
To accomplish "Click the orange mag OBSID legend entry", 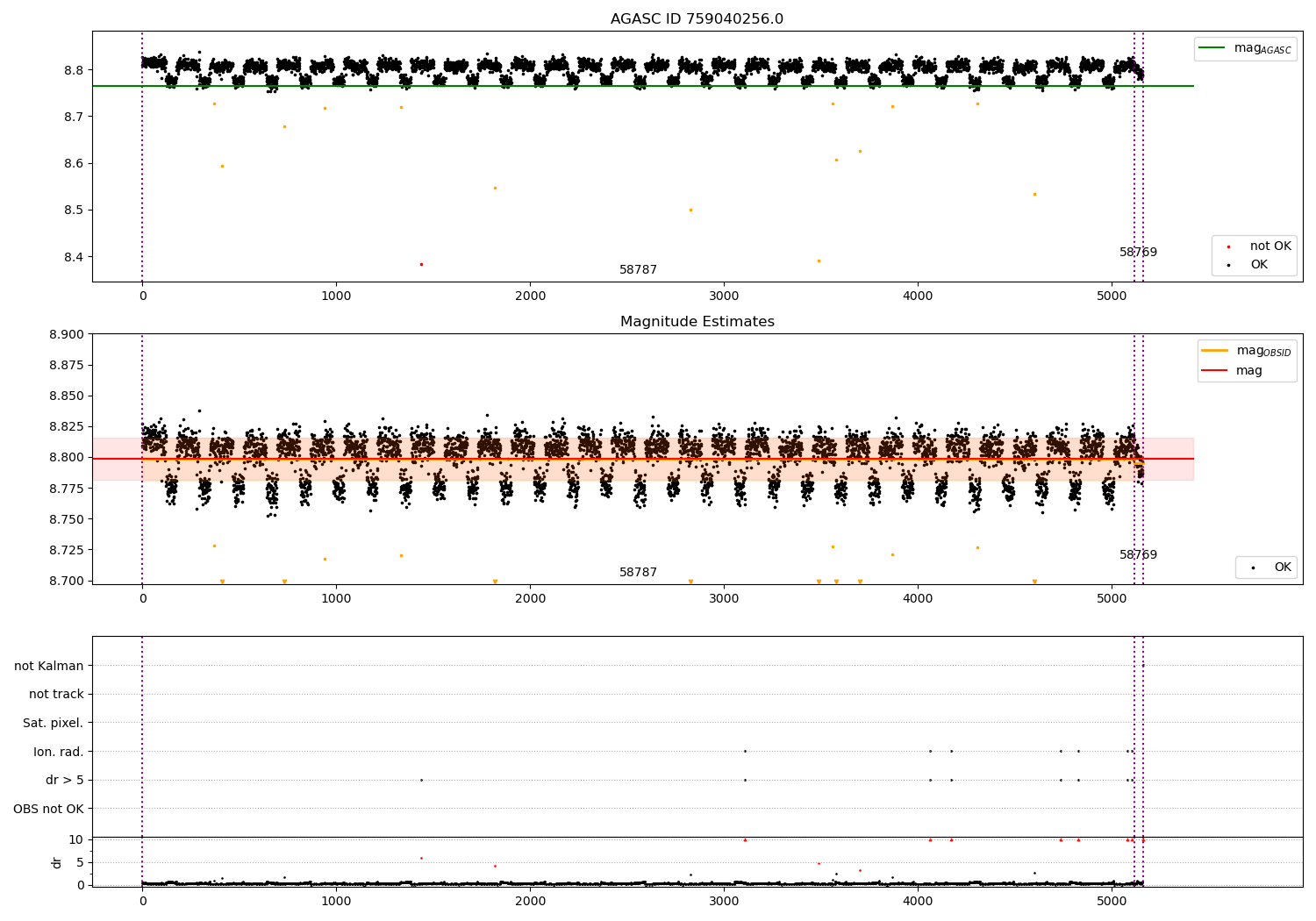I will (x=1247, y=351).
